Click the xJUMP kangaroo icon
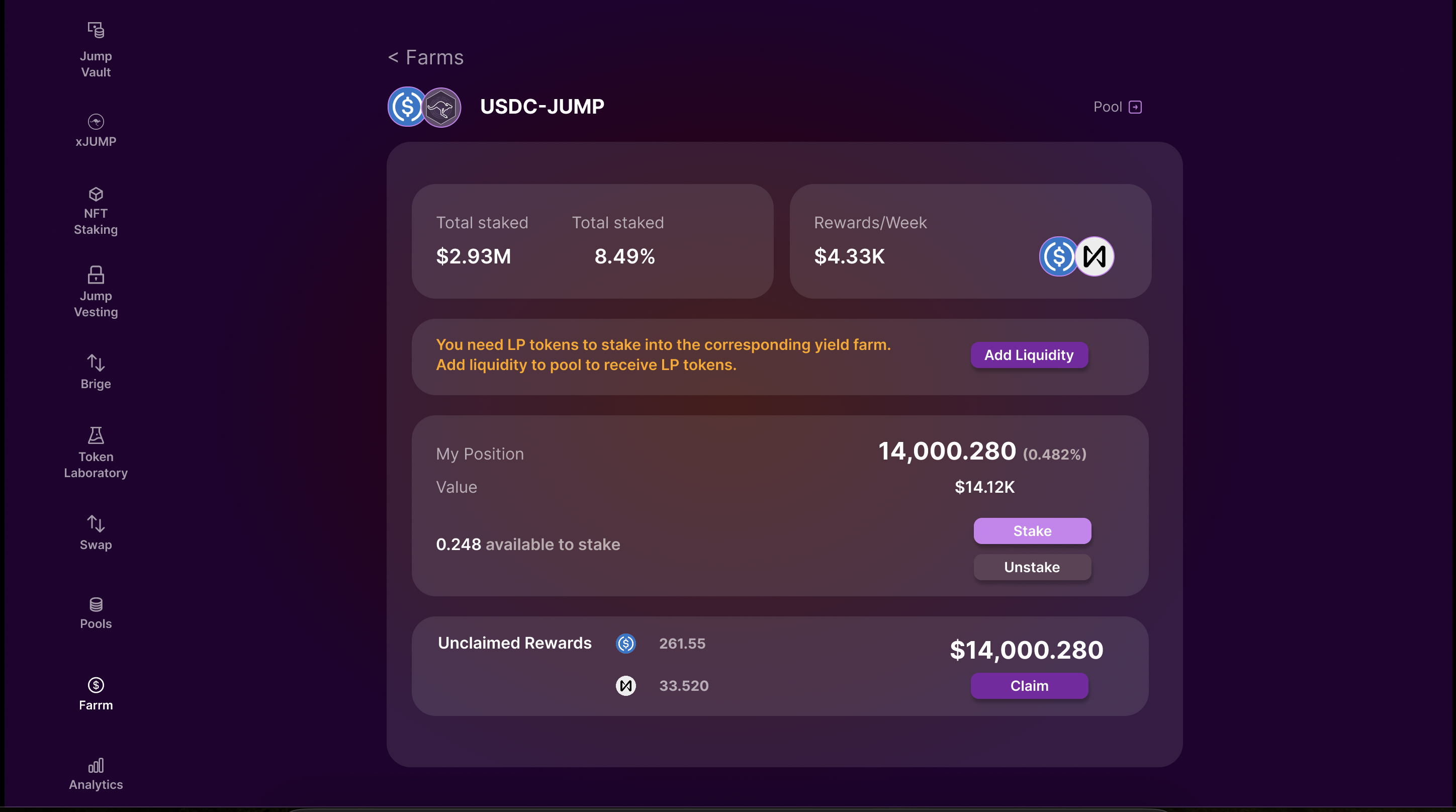Screen dimensions: 1456x812 coord(96,122)
